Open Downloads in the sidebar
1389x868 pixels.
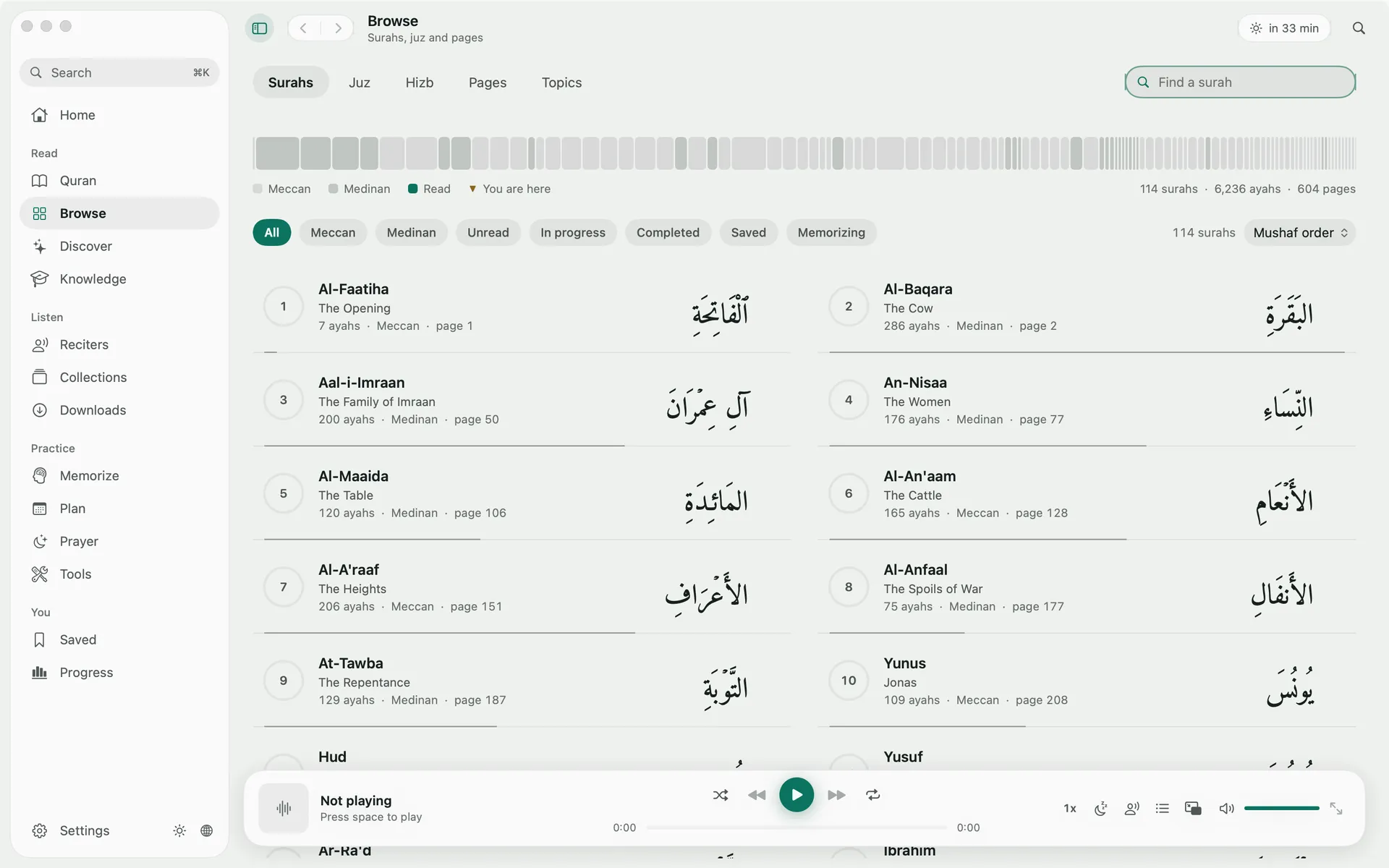tap(119, 410)
